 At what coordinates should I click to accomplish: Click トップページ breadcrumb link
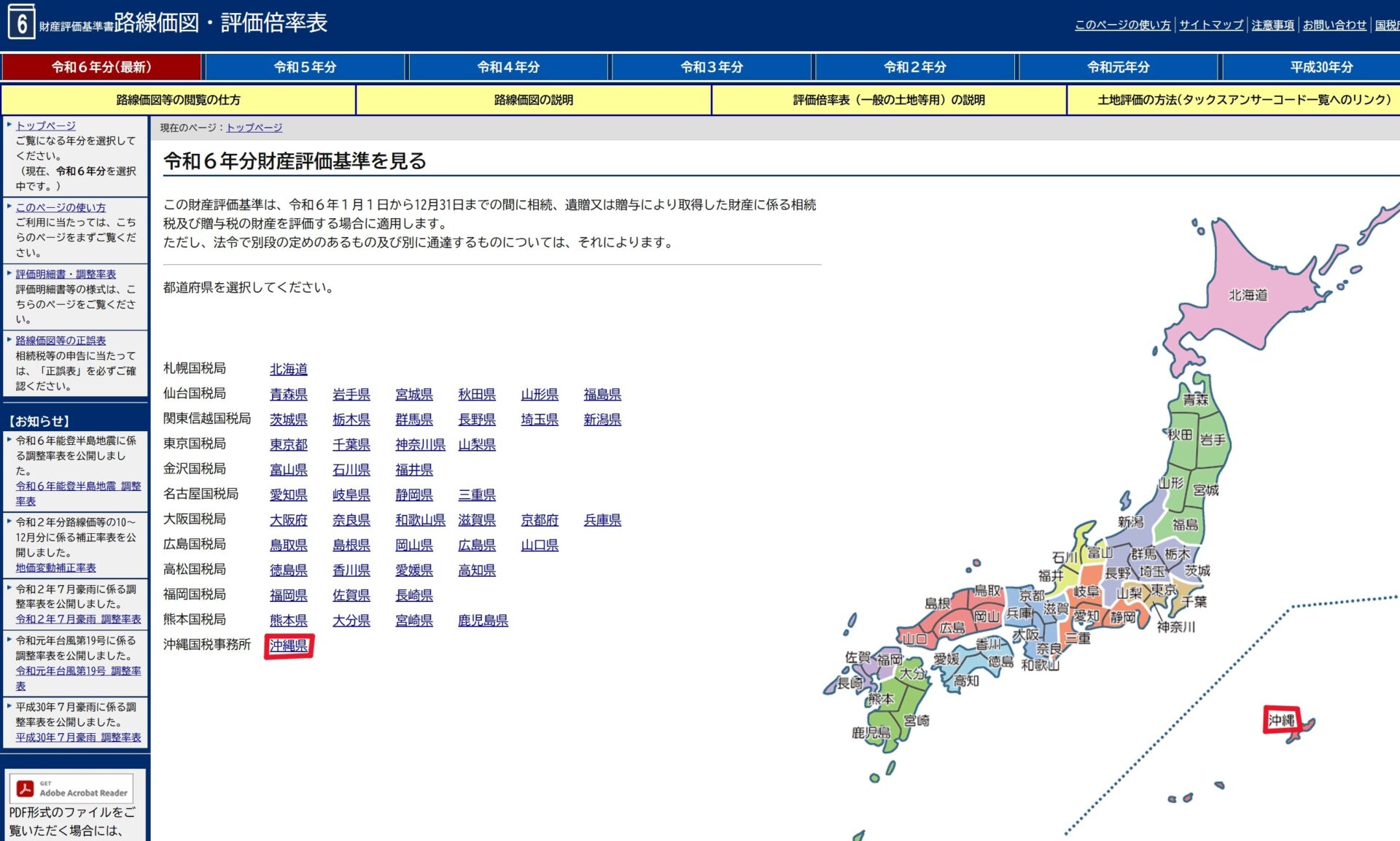coord(254,128)
